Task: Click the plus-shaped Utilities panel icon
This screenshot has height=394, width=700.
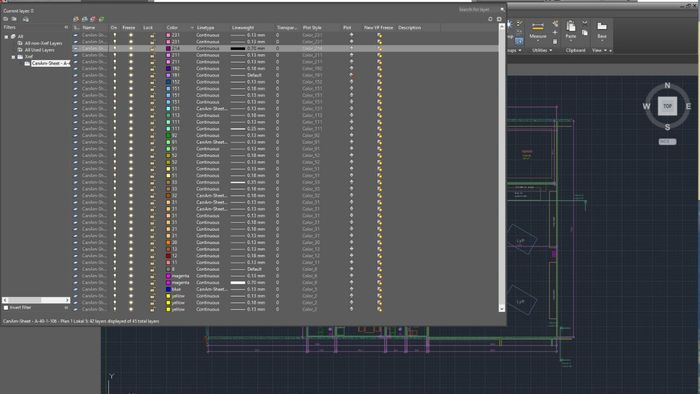Action: pyautogui.click(x=555, y=33)
